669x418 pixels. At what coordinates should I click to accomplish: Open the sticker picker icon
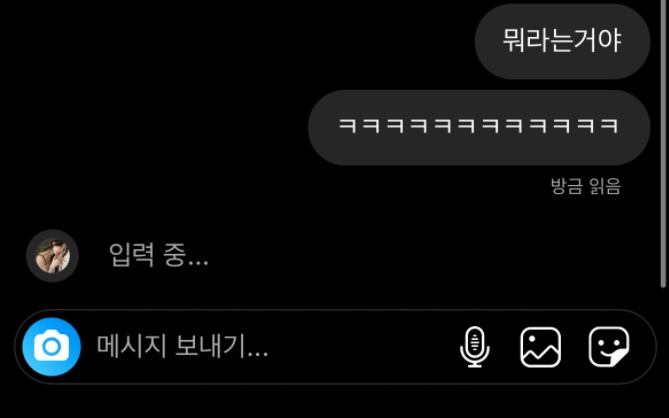pos(609,347)
